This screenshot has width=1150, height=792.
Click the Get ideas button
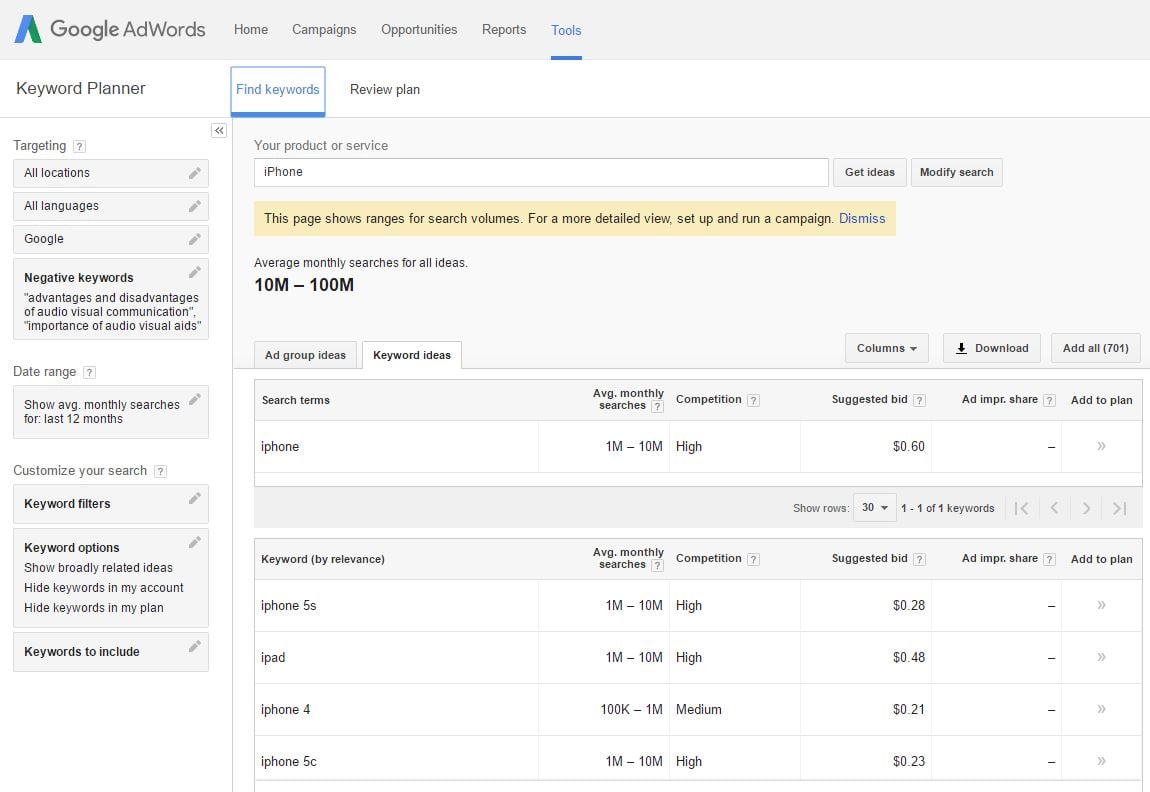(x=869, y=172)
